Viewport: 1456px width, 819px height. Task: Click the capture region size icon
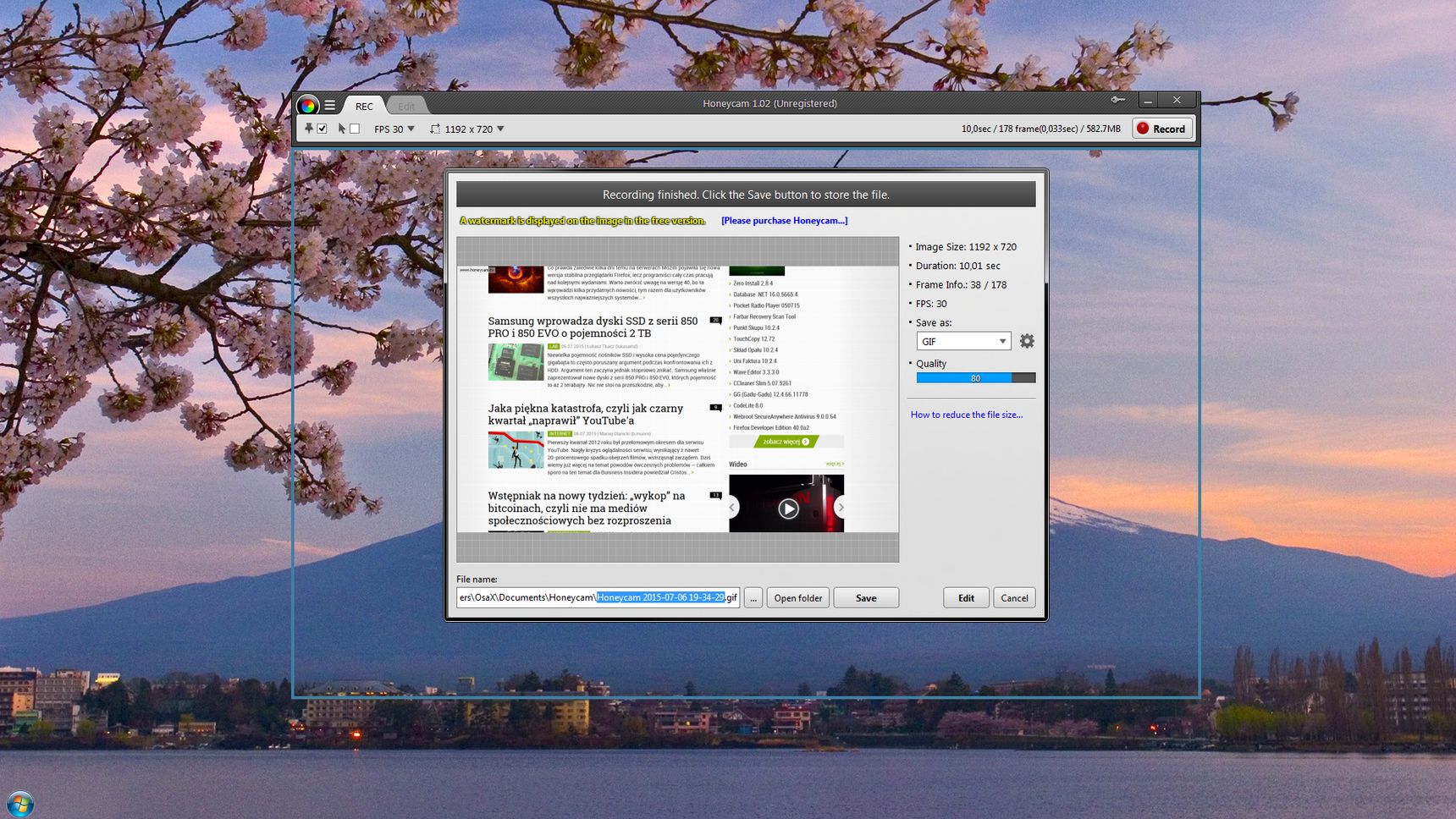tap(435, 129)
